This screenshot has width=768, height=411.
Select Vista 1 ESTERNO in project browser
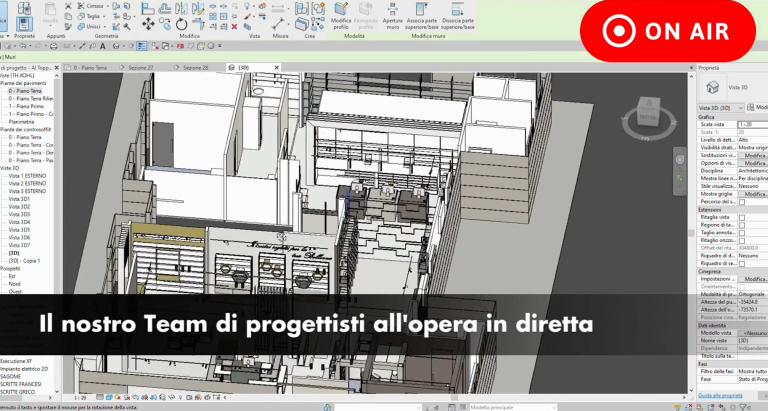pos(25,175)
